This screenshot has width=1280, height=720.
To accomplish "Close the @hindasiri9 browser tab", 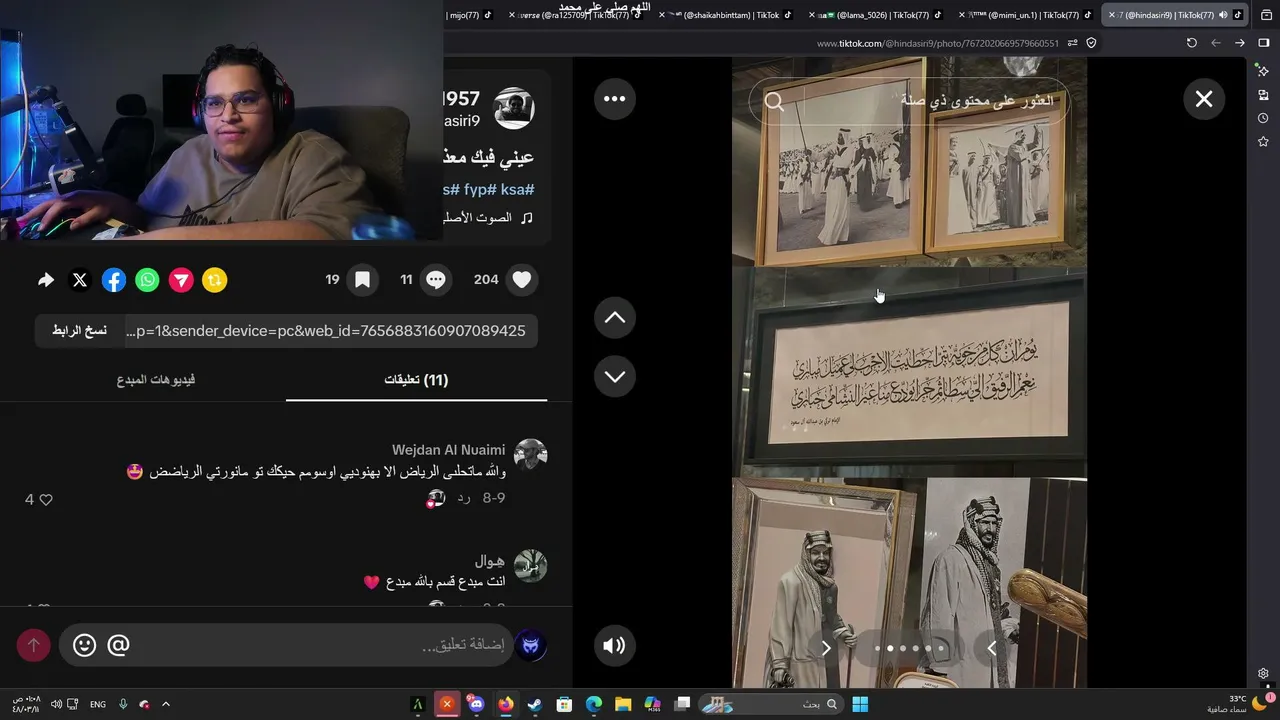I will pyautogui.click(x=1111, y=15).
